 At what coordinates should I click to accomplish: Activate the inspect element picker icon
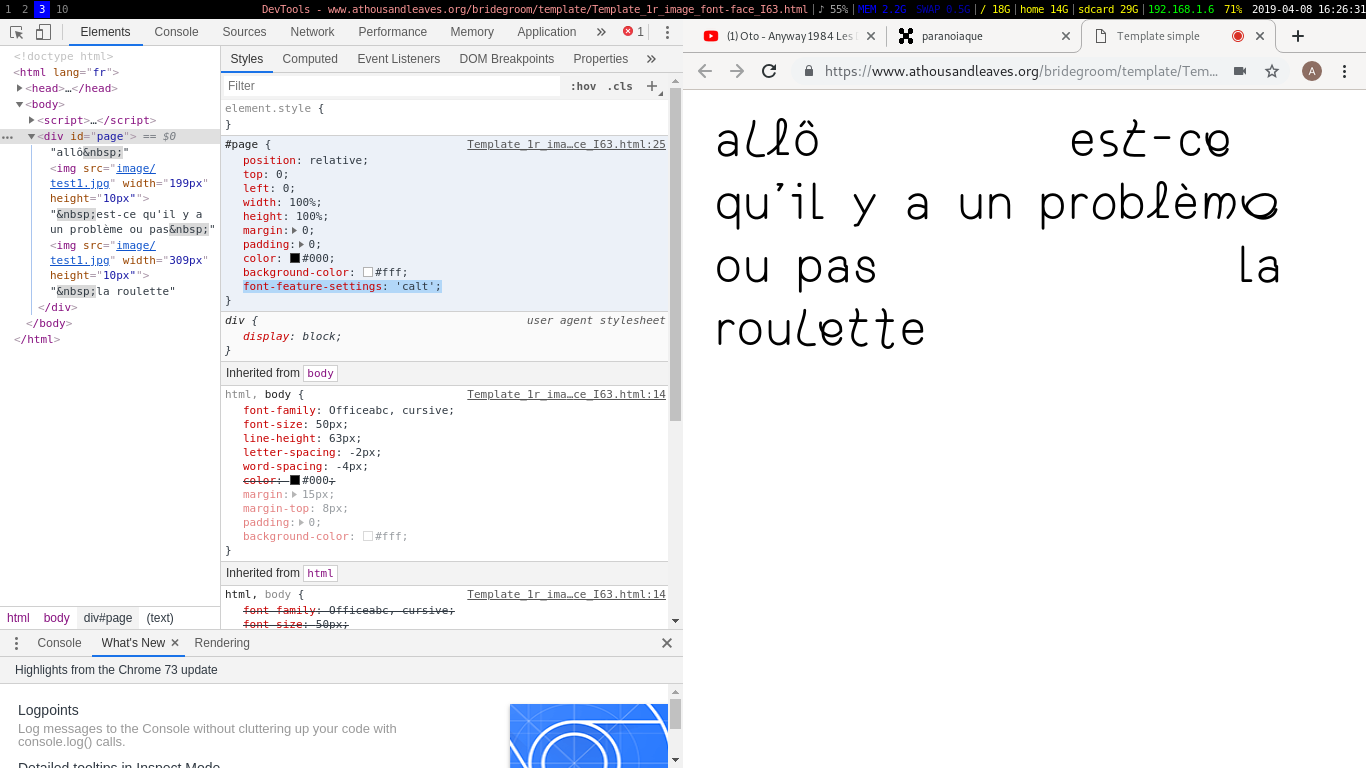click(x=16, y=32)
